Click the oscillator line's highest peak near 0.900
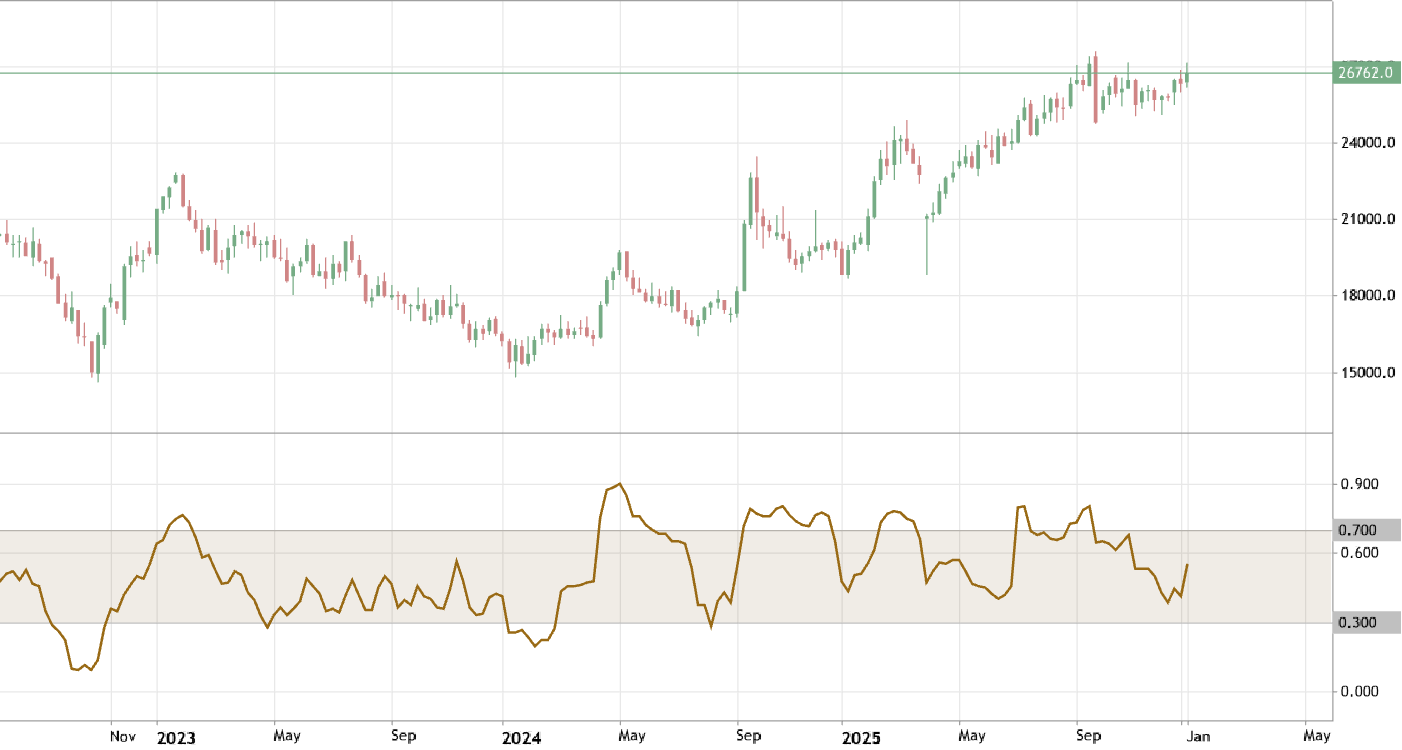 tap(620, 484)
